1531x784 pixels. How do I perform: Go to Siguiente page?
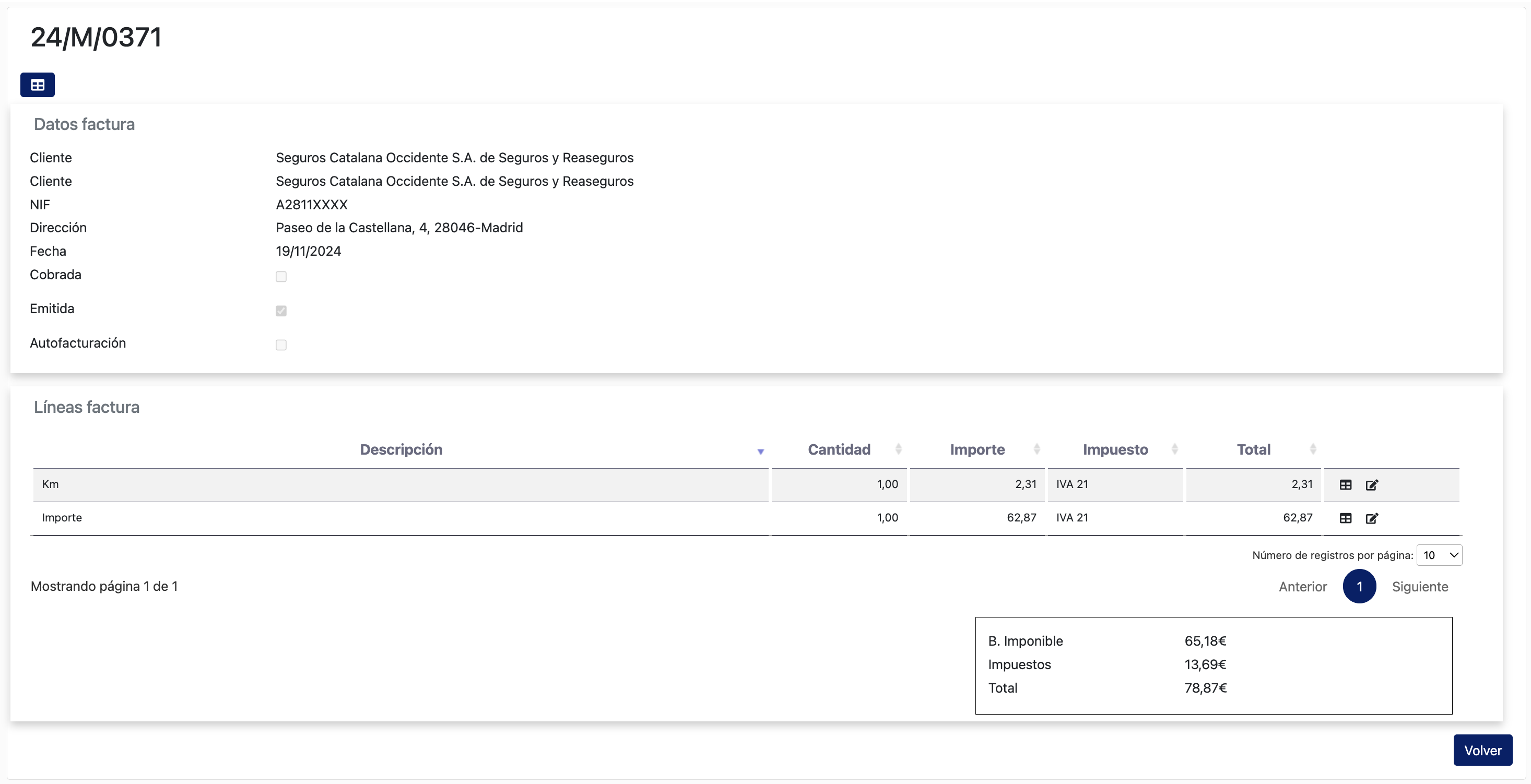click(x=1419, y=586)
